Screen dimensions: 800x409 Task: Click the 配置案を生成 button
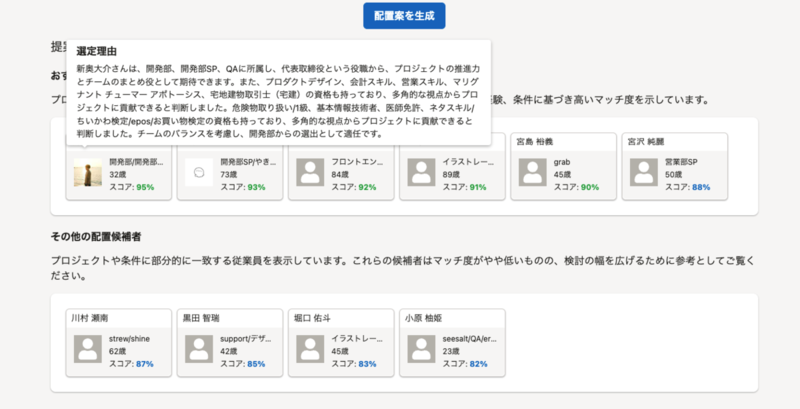[404, 16]
